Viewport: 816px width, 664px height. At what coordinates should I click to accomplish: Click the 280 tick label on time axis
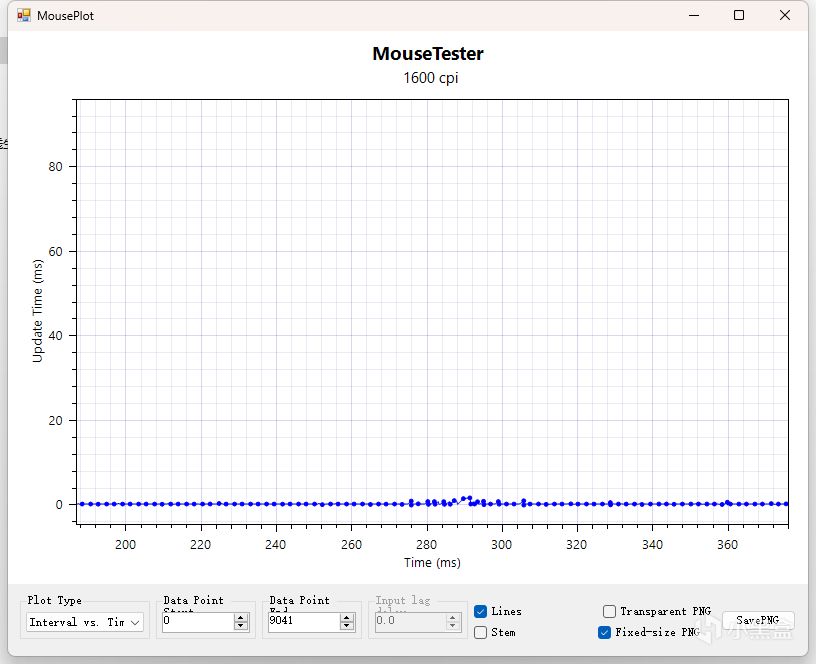click(x=426, y=545)
